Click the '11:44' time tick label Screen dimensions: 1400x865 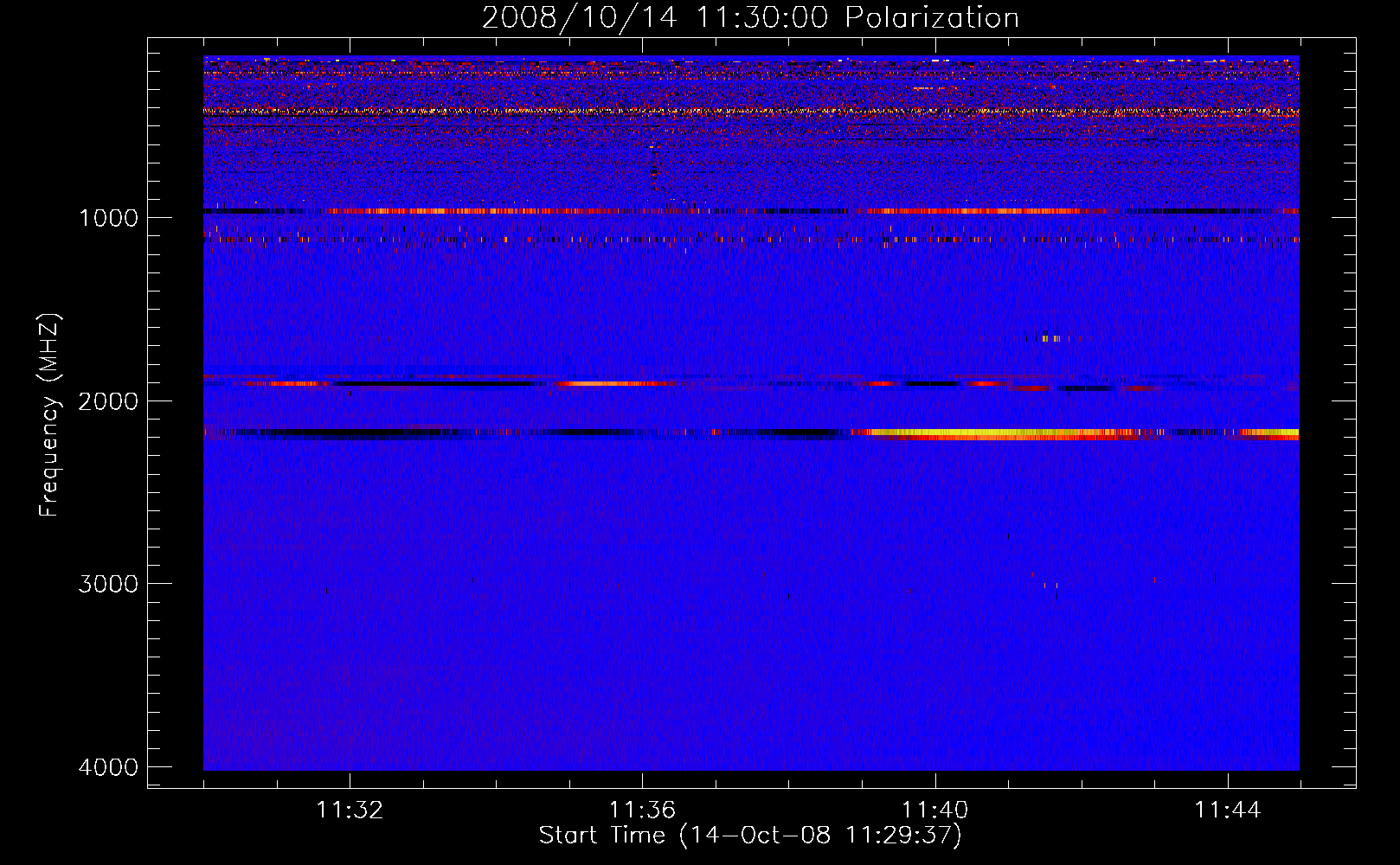(1228, 811)
